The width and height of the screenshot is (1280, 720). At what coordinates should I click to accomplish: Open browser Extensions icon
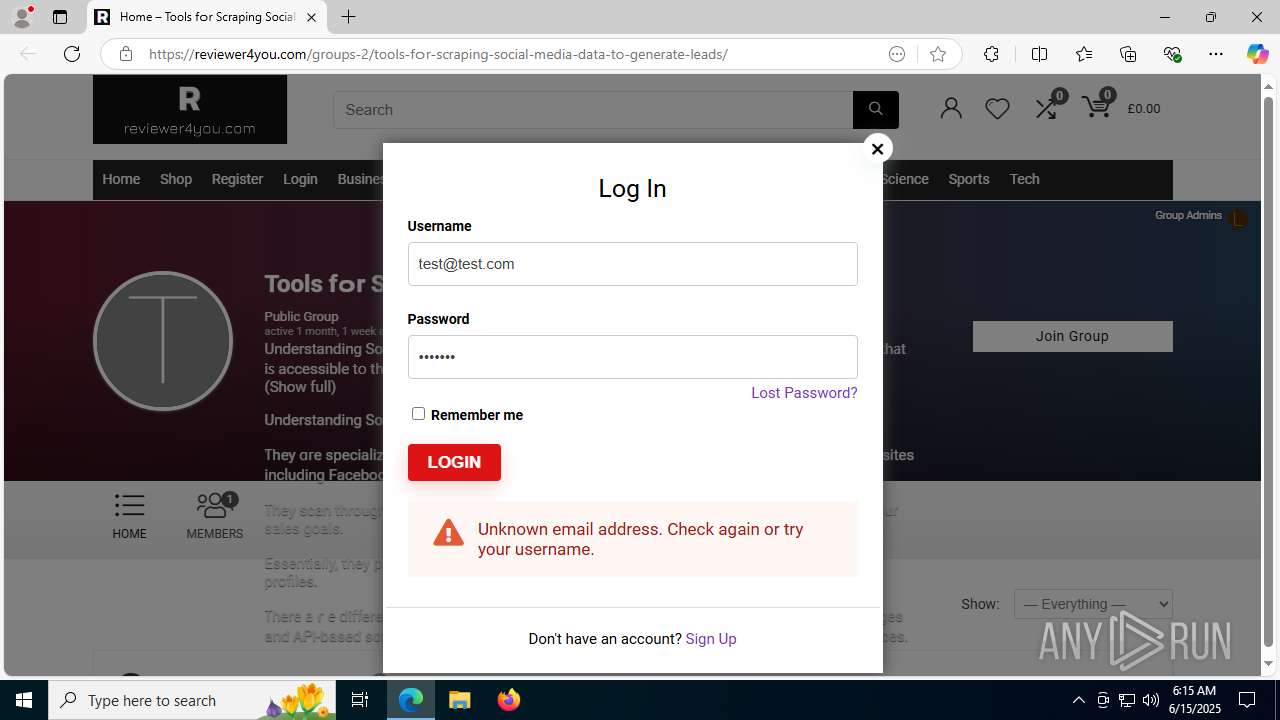tap(991, 54)
